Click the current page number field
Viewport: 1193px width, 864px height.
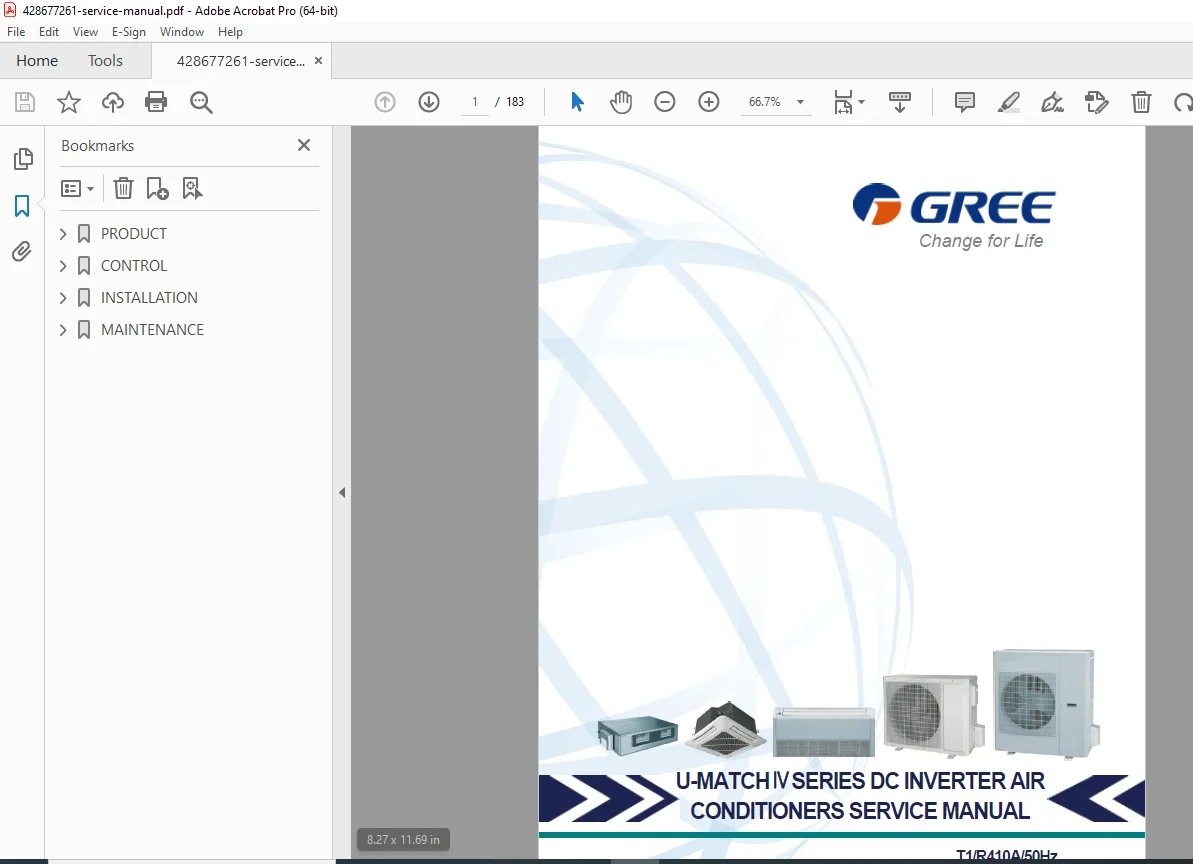pos(475,102)
